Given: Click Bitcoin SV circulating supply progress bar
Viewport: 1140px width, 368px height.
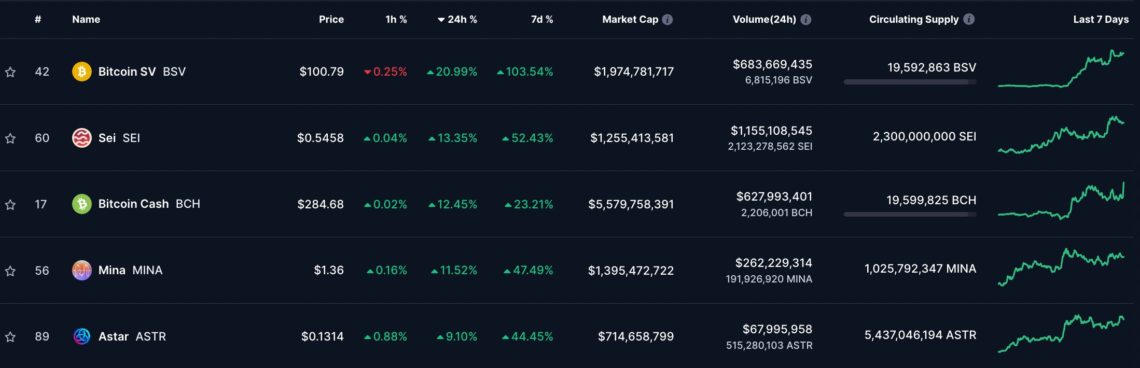Looking at the screenshot, I should point(910,82).
